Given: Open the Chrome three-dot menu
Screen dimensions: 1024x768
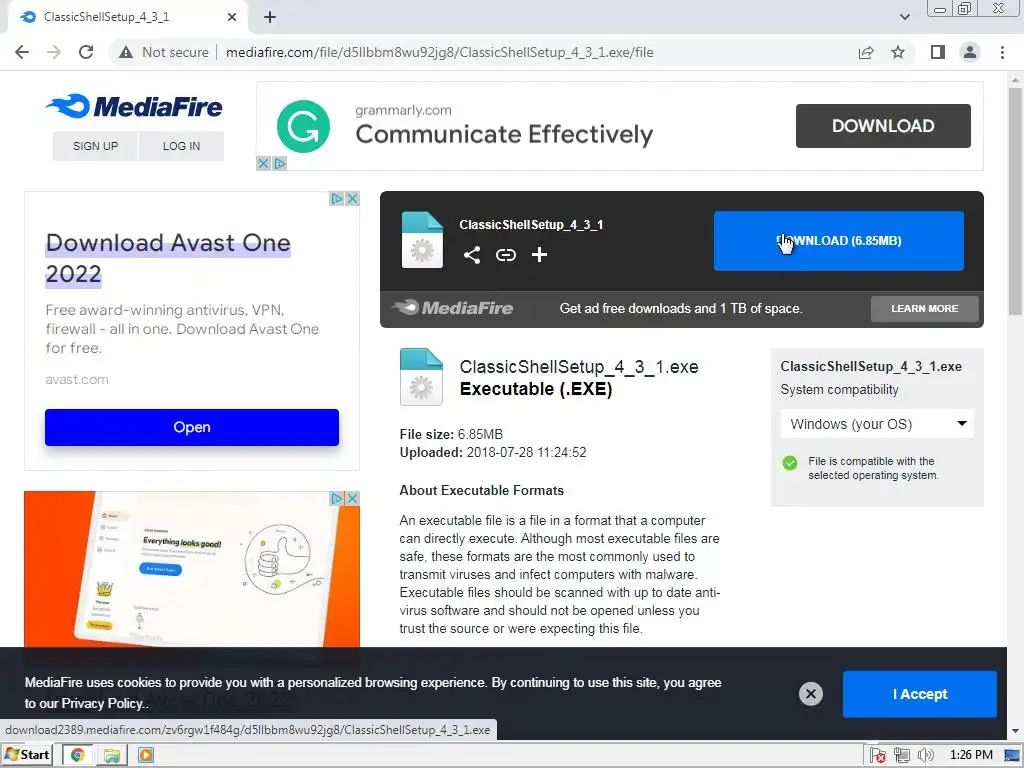Looking at the screenshot, I should pos(1002,52).
